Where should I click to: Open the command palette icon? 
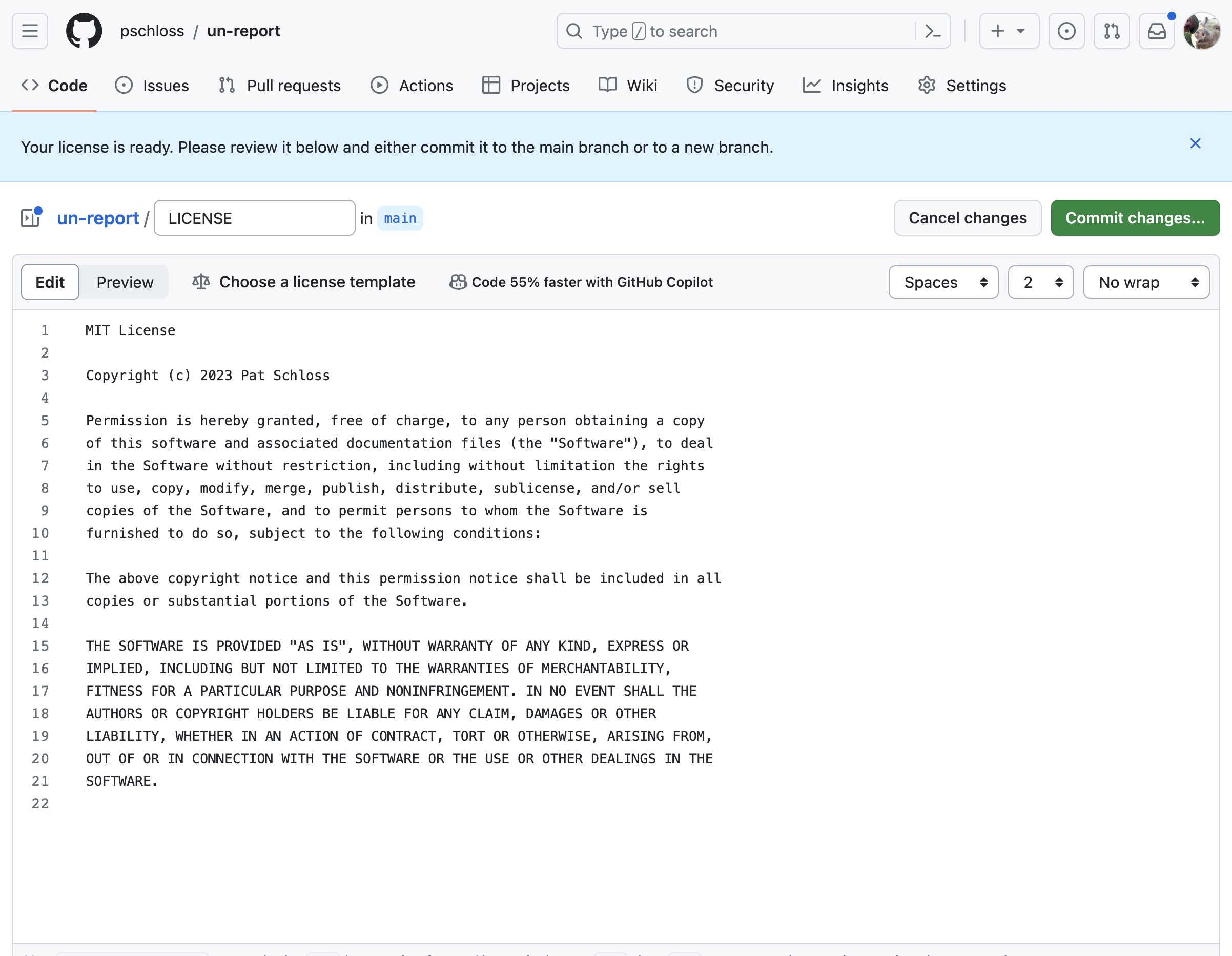[x=933, y=31]
